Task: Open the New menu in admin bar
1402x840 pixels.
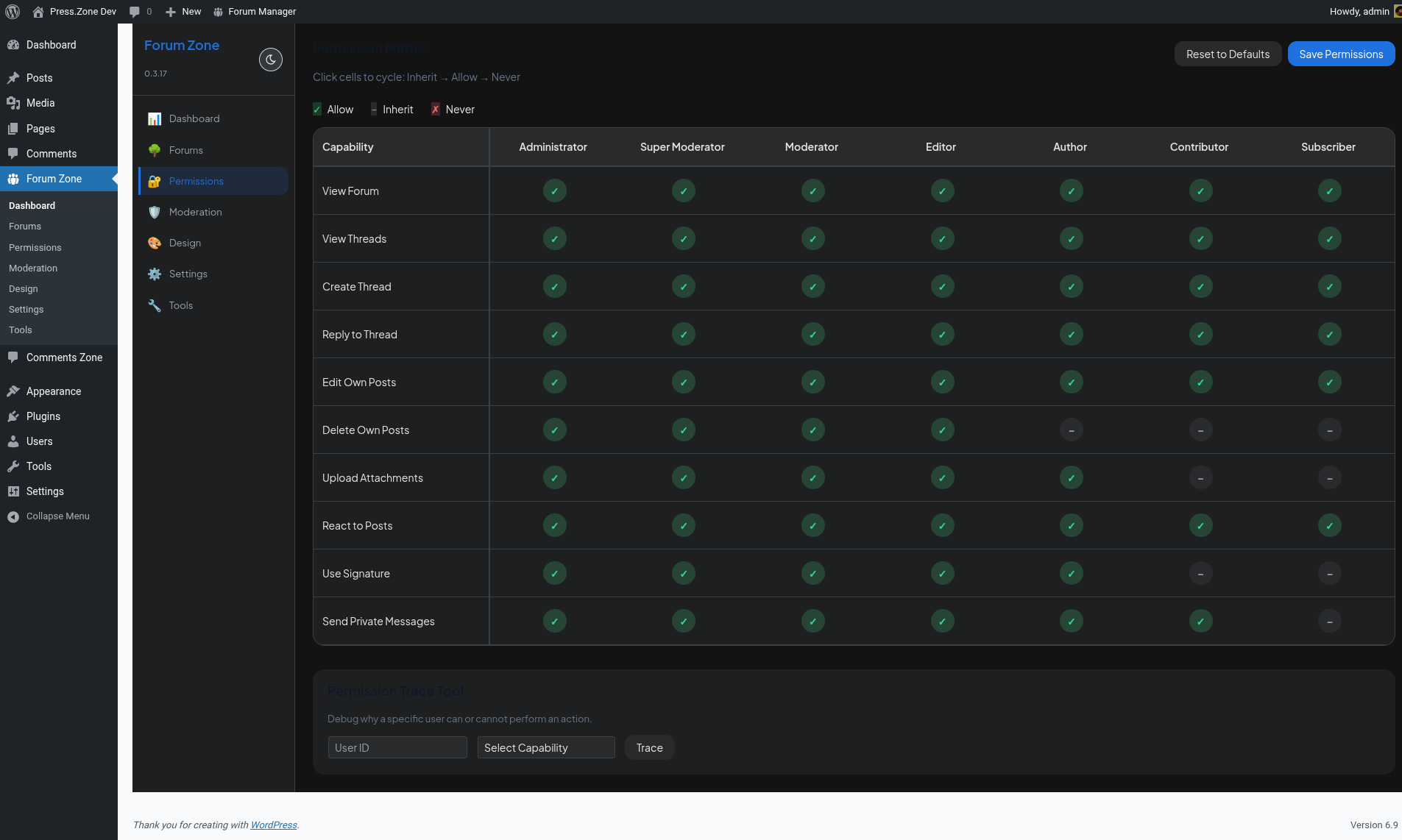Action: (x=183, y=12)
